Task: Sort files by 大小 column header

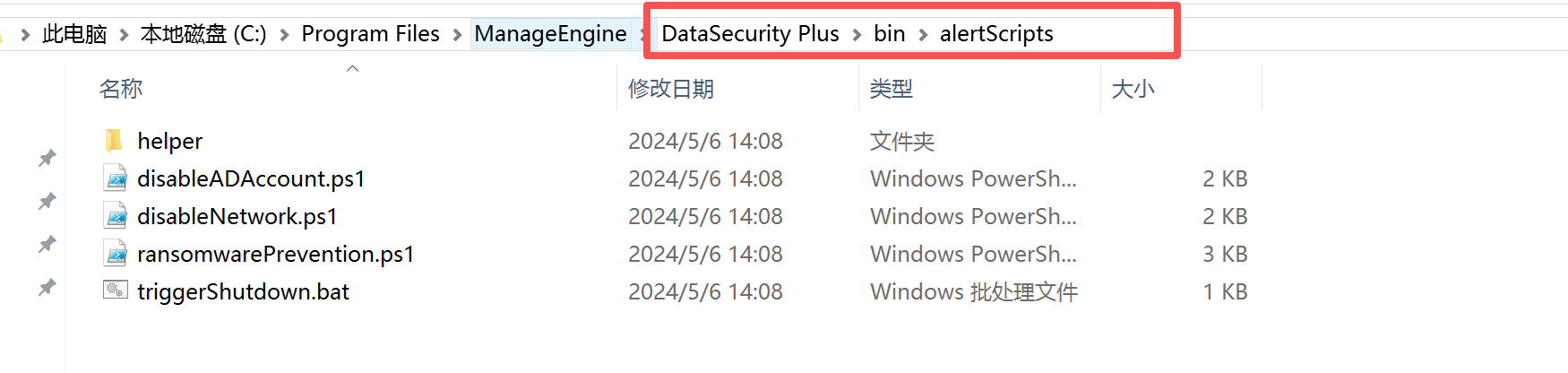Action: (1133, 89)
